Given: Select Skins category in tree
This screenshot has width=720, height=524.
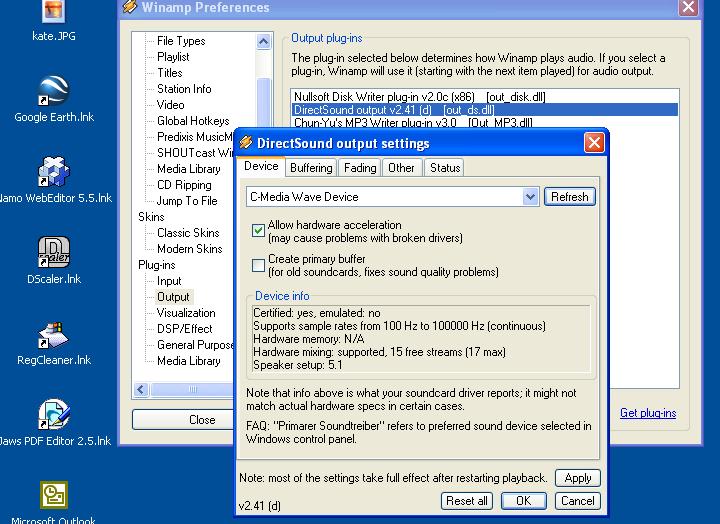Looking at the screenshot, I should [151, 217].
